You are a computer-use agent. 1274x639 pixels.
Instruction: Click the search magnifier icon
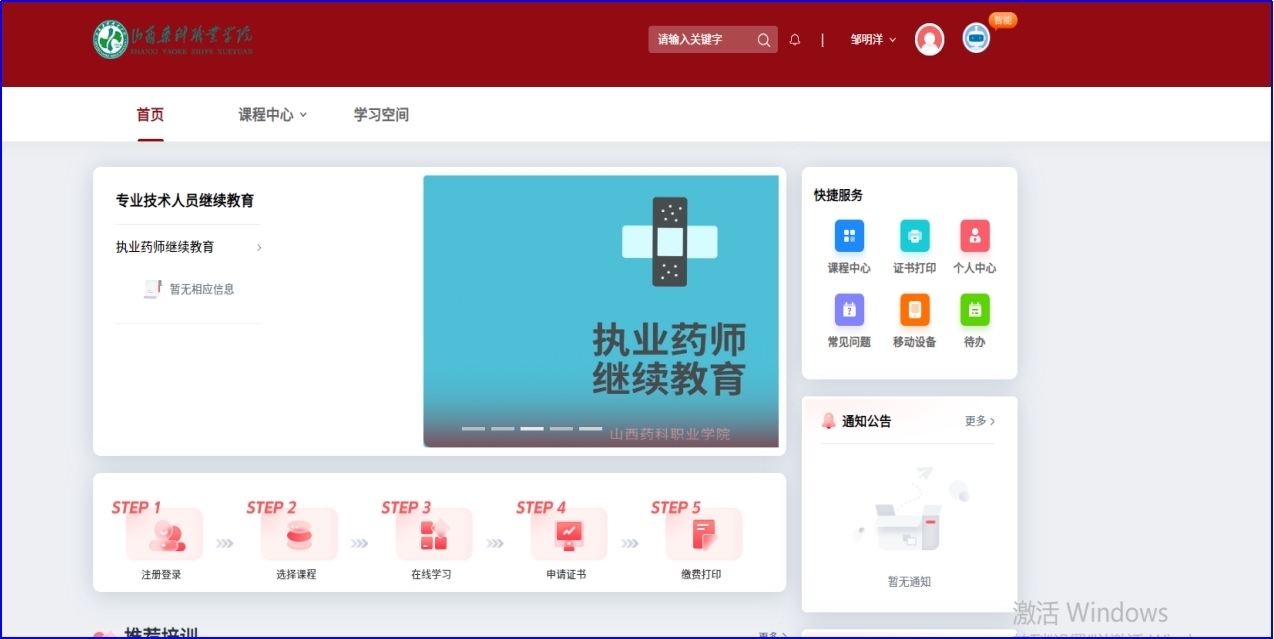764,40
